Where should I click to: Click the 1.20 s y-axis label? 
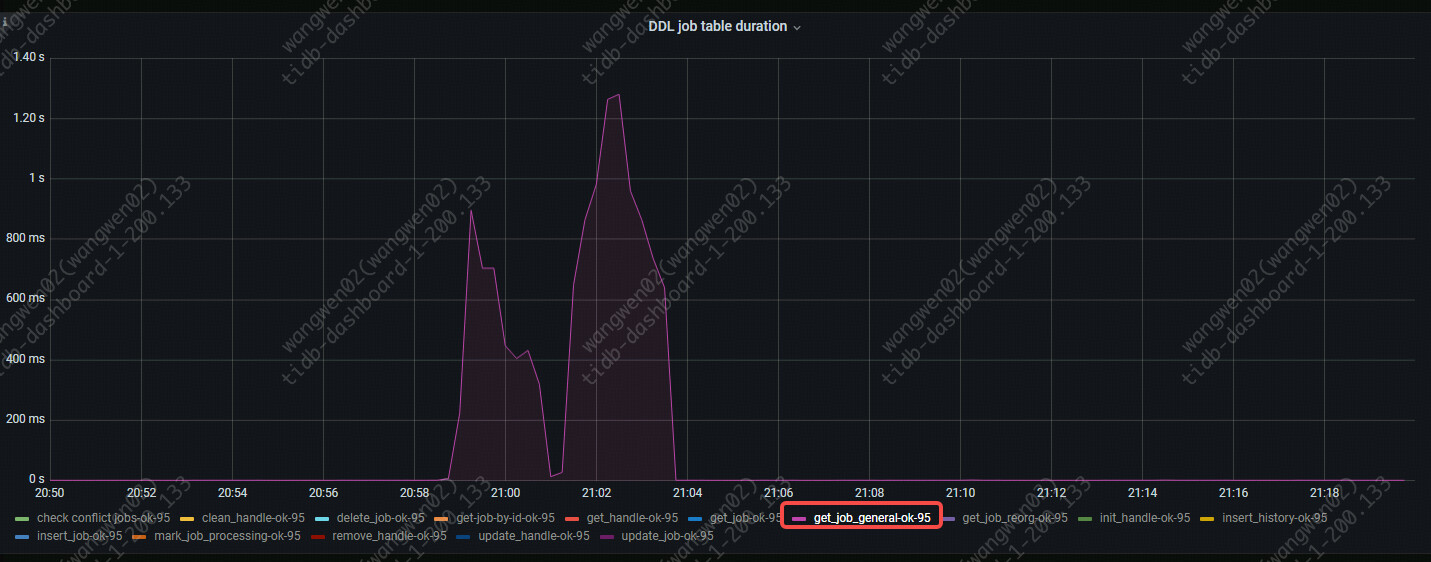click(x=29, y=118)
